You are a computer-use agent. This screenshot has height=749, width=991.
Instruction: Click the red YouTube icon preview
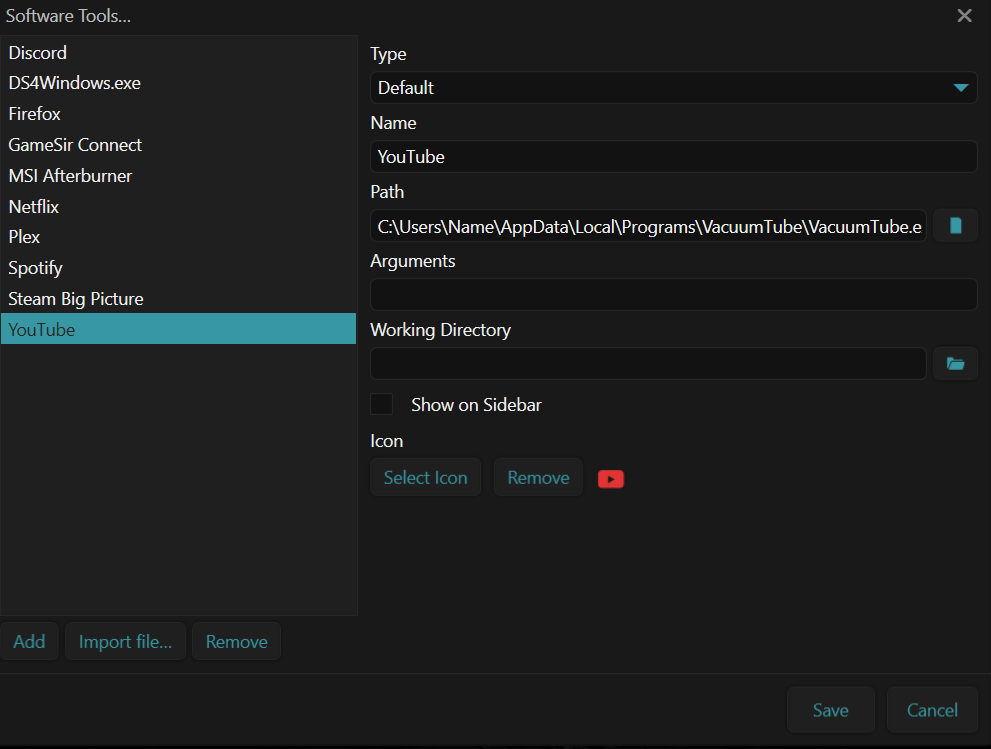(x=611, y=478)
